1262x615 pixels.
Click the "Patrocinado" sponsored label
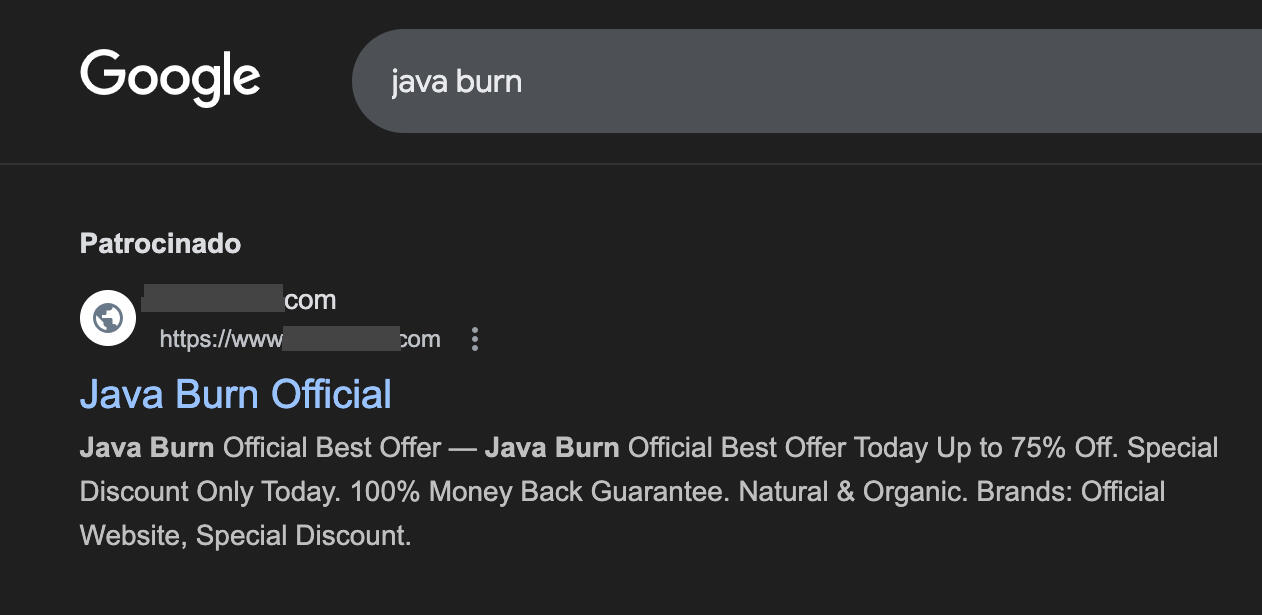pos(160,243)
